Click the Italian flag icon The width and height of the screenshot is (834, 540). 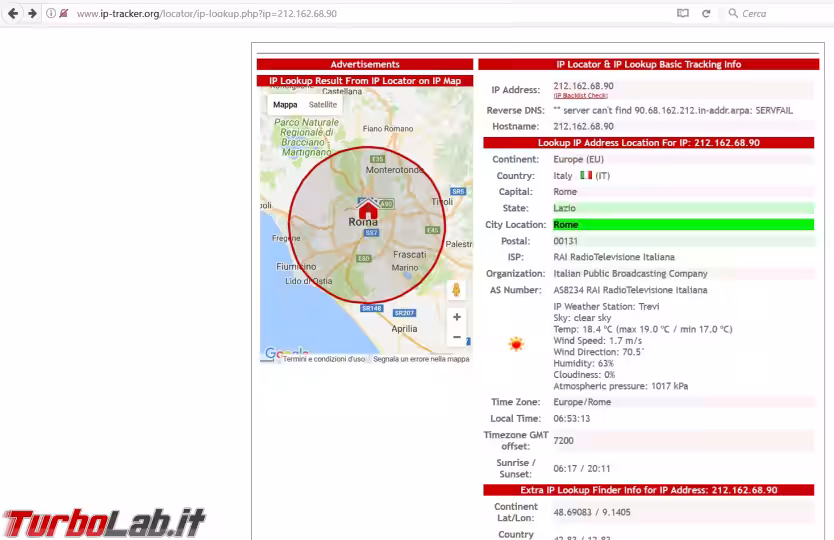click(x=586, y=175)
